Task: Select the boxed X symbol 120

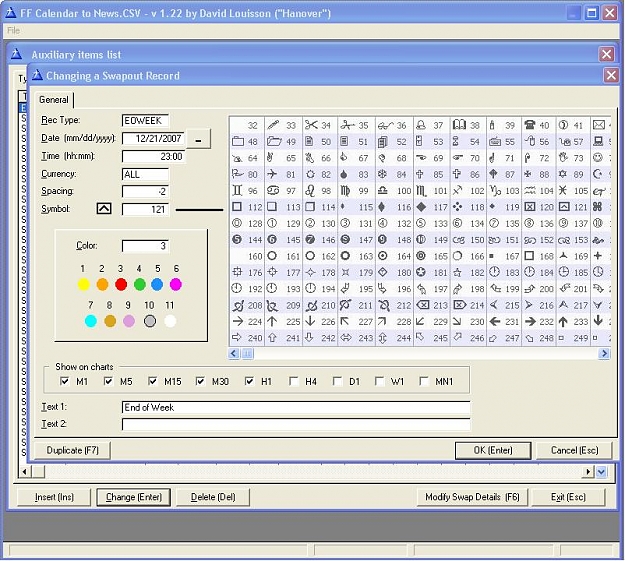Action: 529,207
